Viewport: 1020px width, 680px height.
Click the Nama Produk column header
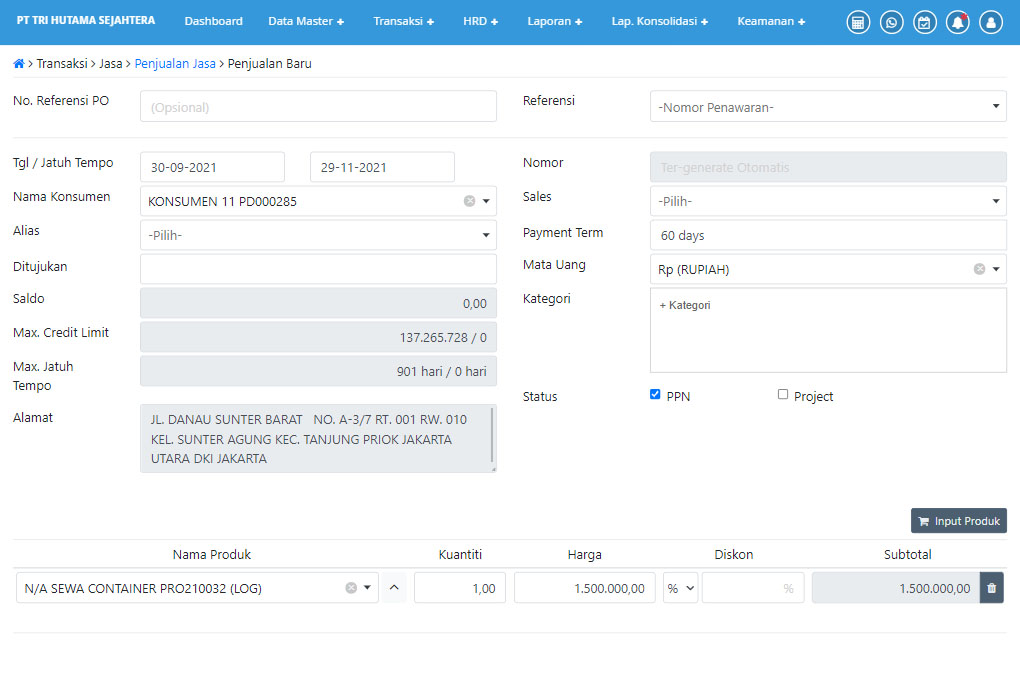[211, 554]
